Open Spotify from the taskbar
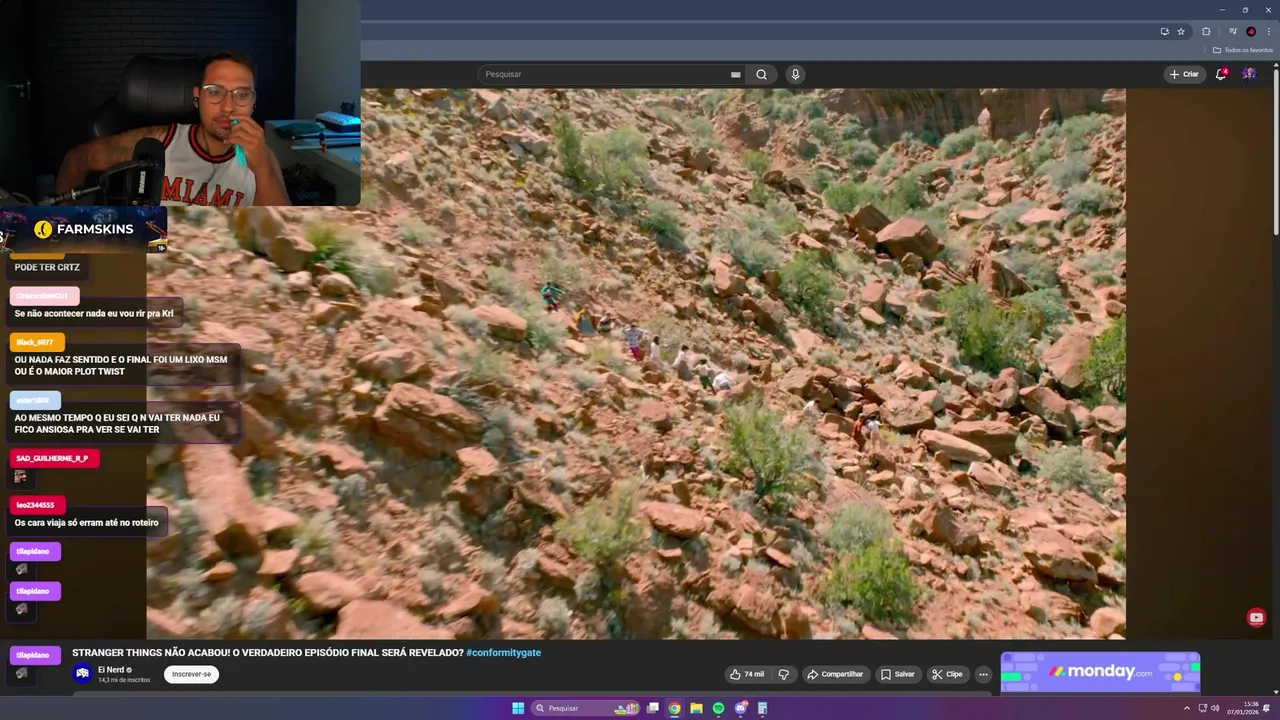The height and width of the screenshot is (720, 1280). click(719, 708)
